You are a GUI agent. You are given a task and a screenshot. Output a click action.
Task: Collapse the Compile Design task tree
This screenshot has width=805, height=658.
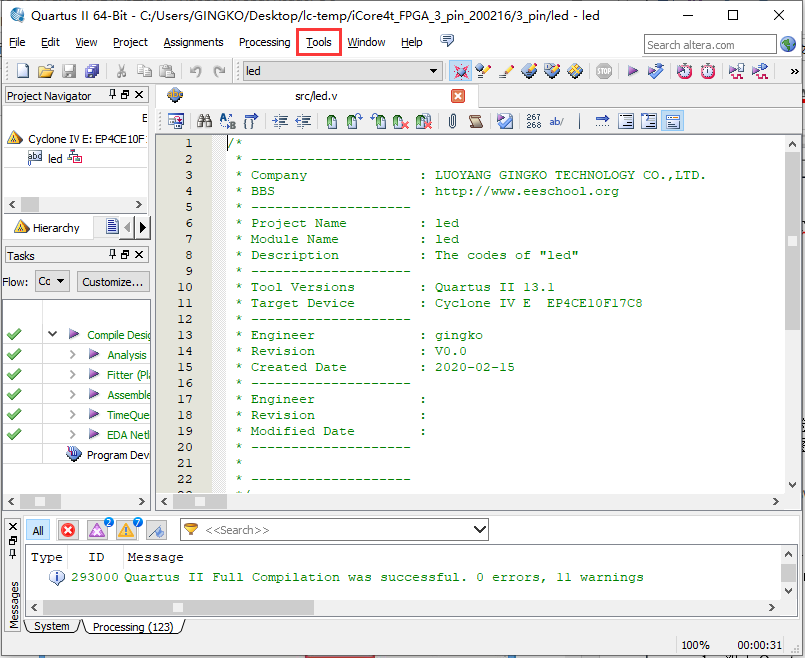pyautogui.click(x=52, y=335)
